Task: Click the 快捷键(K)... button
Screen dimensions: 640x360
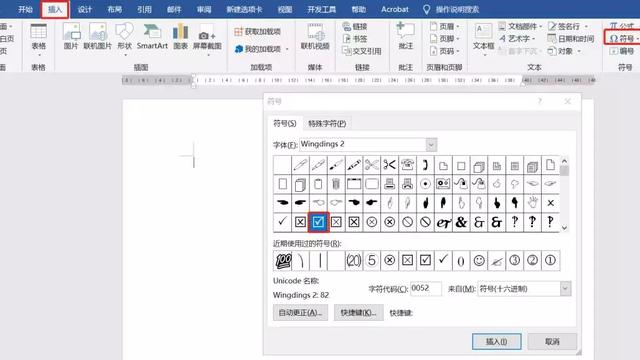Action: 358,313
